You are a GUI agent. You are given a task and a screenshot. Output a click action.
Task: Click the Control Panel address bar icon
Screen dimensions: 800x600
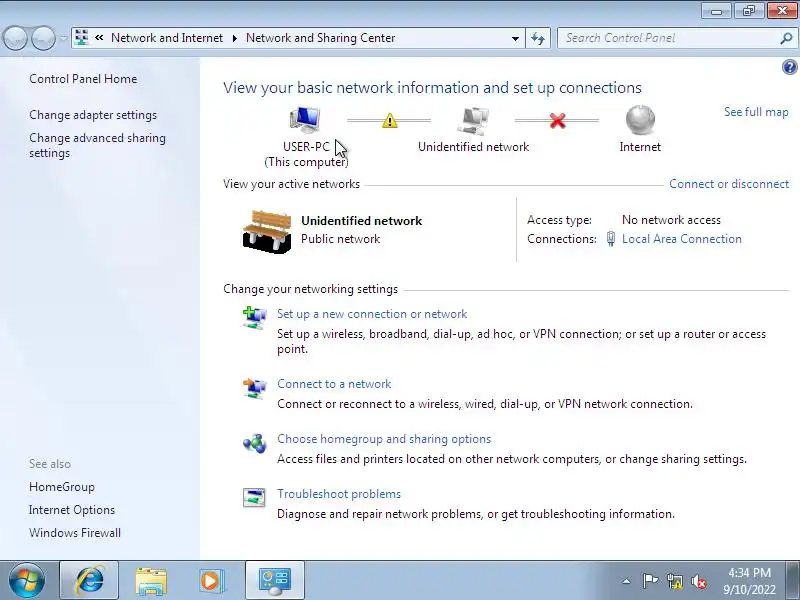point(81,38)
